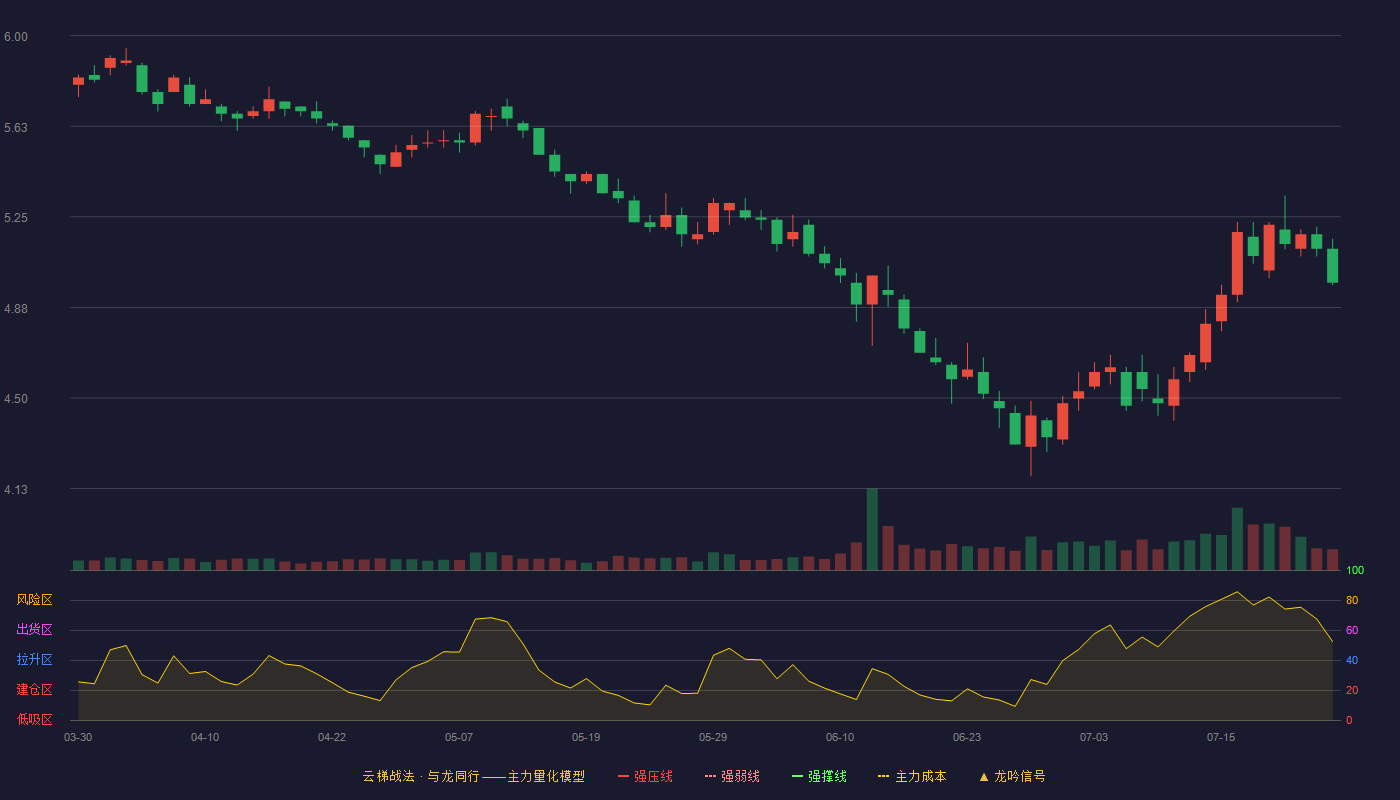This screenshot has width=1400, height=800.
Task: Click the 5.63 price axis label
Action: pyautogui.click(x=16, y=128)
